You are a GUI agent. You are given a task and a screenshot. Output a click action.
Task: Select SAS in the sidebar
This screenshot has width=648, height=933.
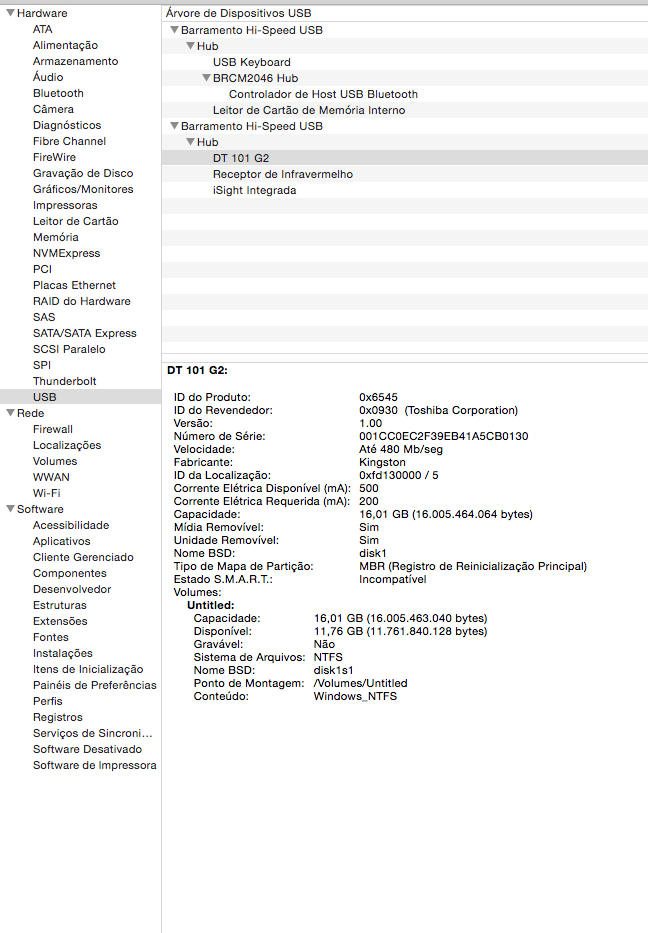(43, 318)
